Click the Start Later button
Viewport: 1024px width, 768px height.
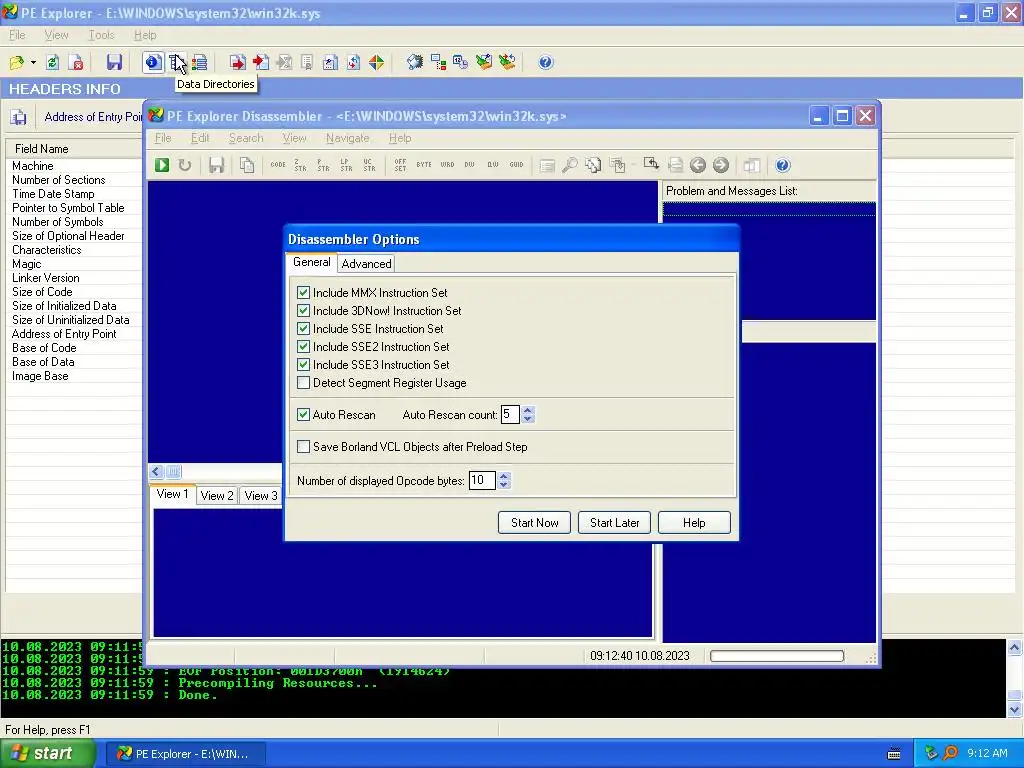(x=614, y=522)
